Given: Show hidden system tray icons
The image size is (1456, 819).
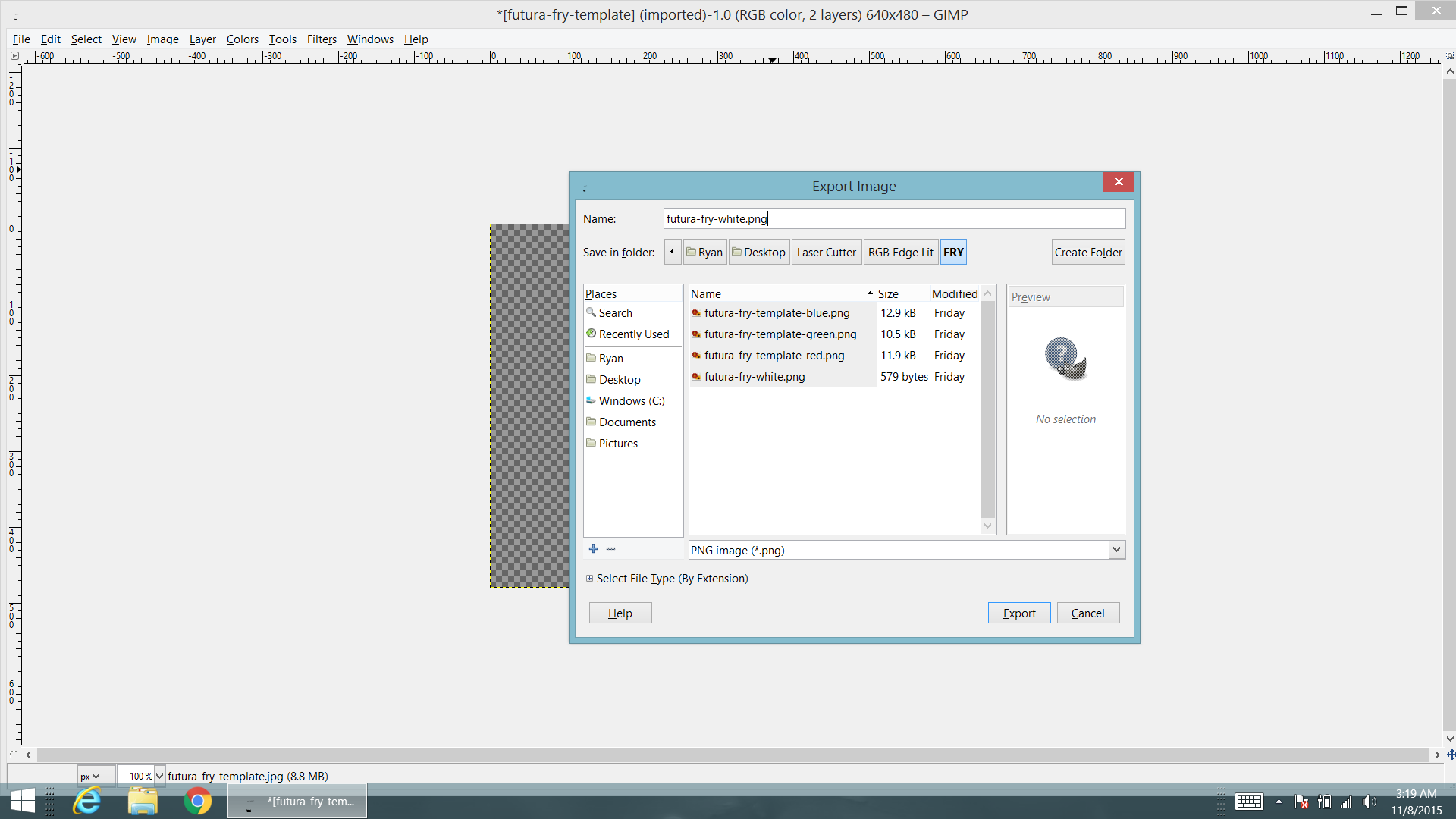Looking at the screenshot, I should (x=1279, y=802).
